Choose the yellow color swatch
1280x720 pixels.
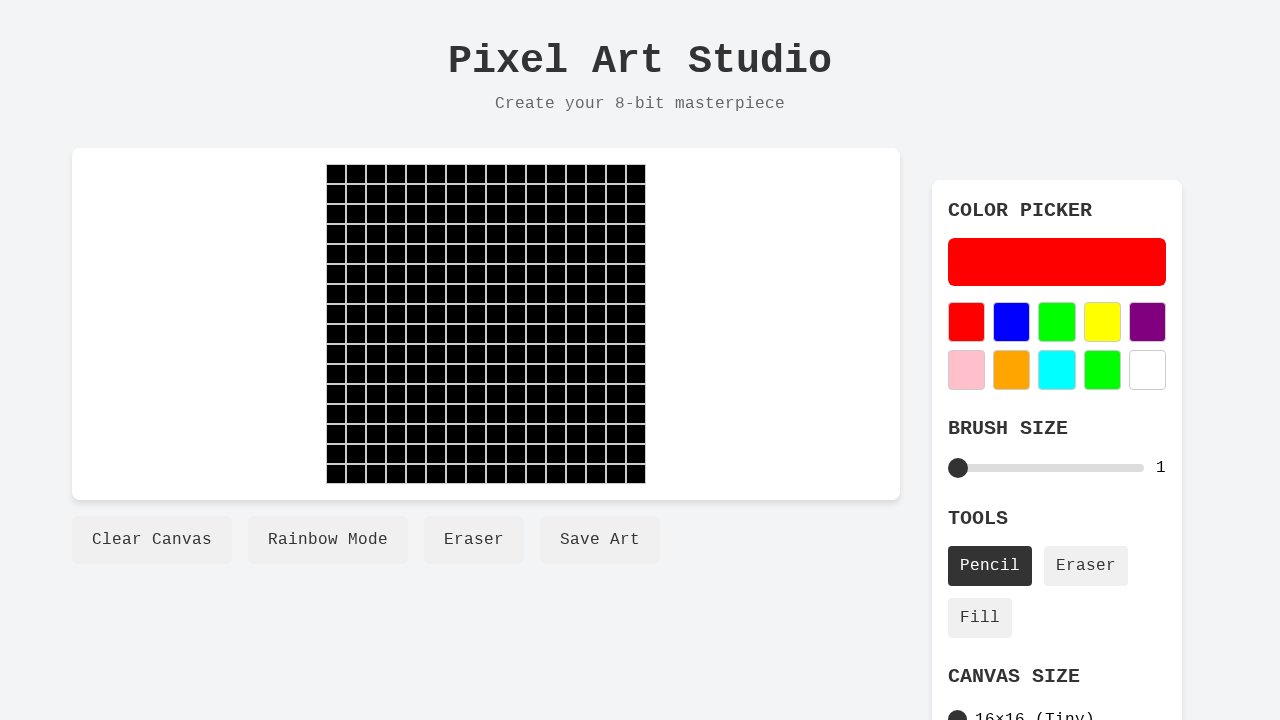(x=1102, y=322)
